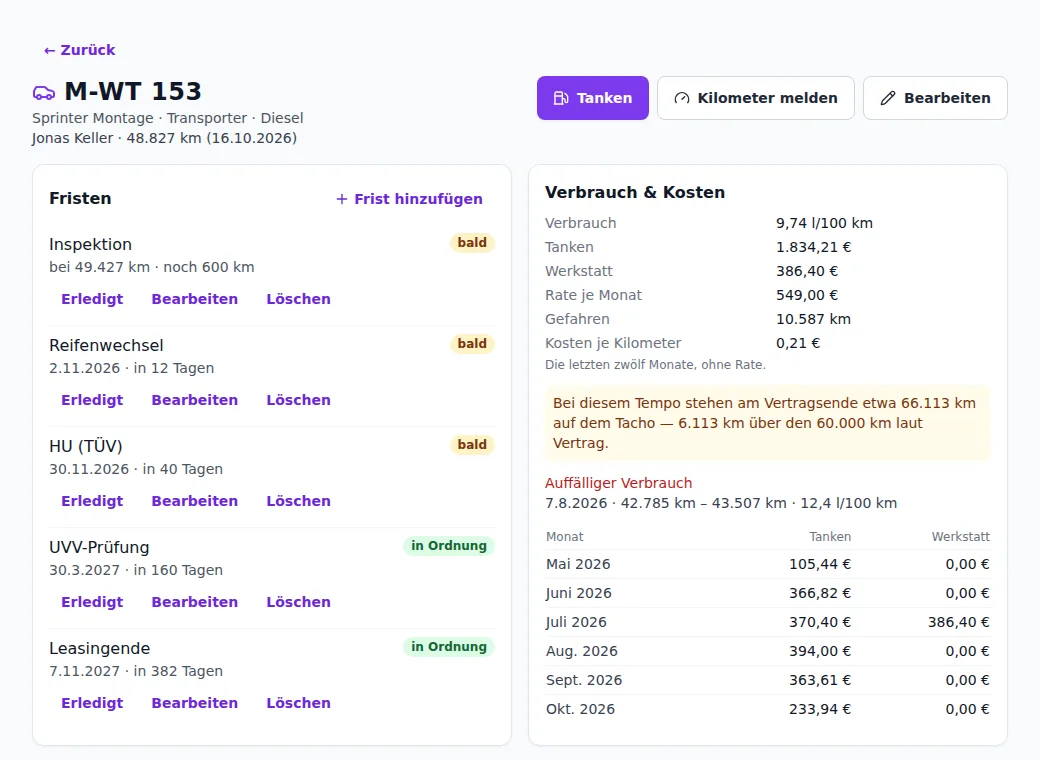Click the bald badge on Reifenwechsel

(472, 344)
